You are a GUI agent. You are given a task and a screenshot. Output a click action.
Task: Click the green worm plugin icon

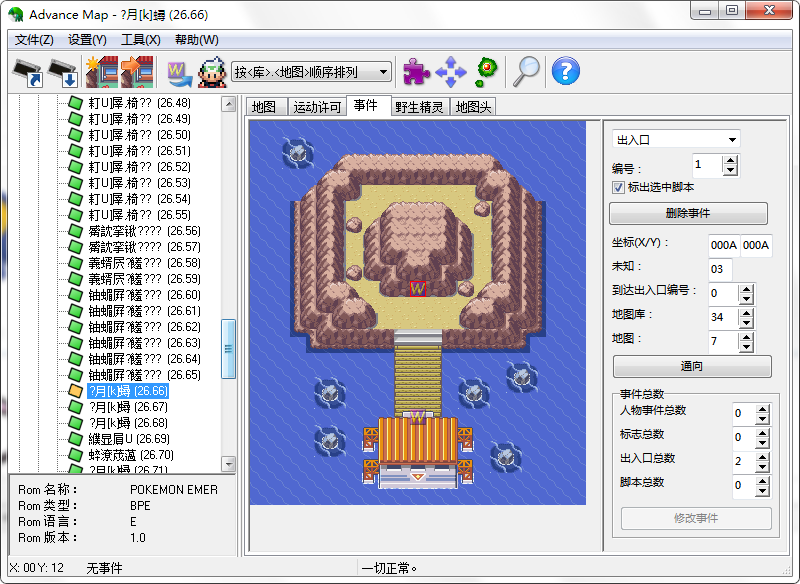[486, 72]
